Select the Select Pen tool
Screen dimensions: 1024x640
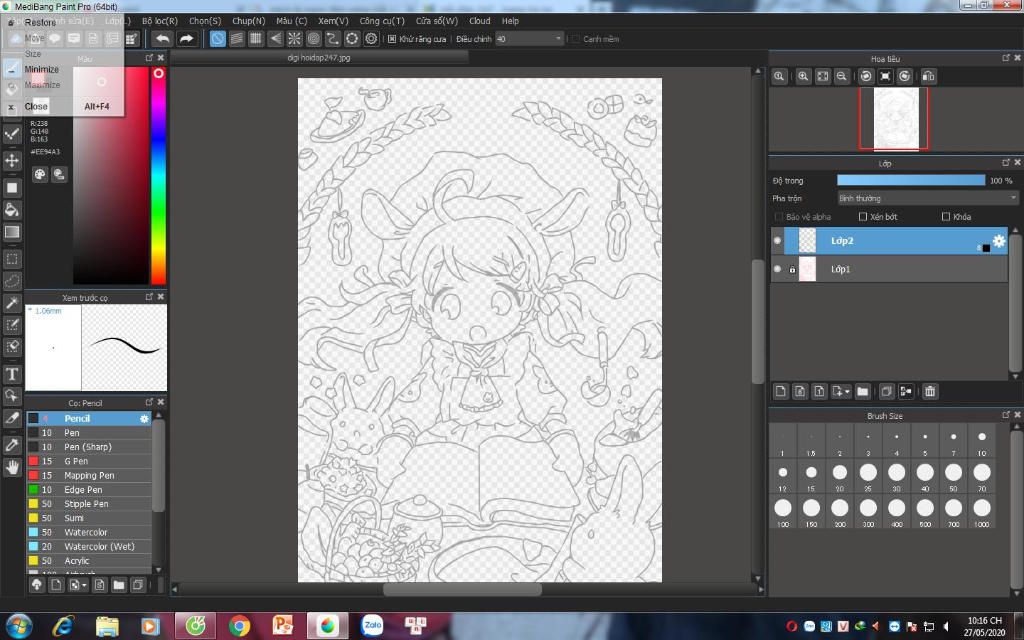pos(12,325)
